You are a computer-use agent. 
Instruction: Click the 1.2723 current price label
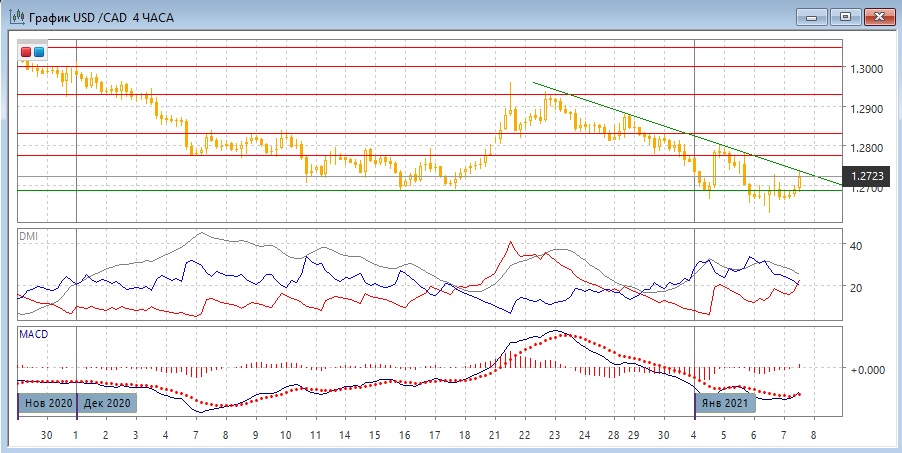867,177
